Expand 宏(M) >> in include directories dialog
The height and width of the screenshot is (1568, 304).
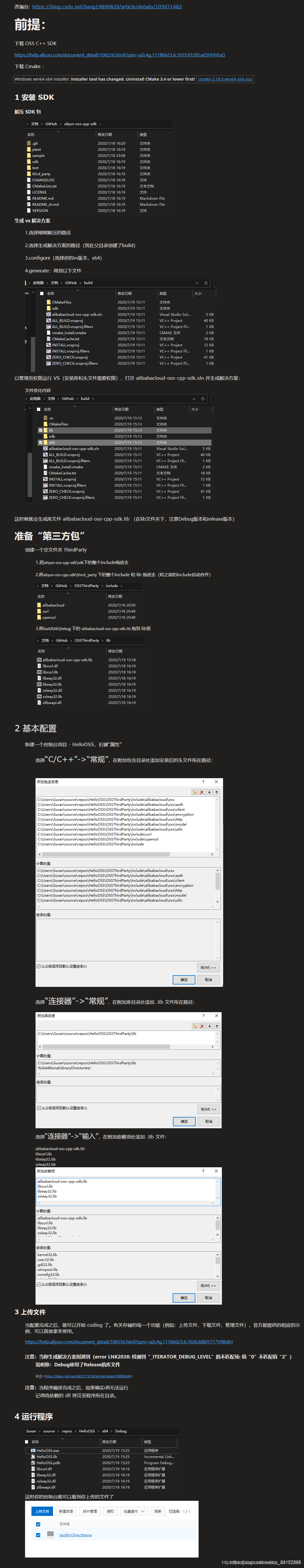pyautogui.click(x=208, y=967)
